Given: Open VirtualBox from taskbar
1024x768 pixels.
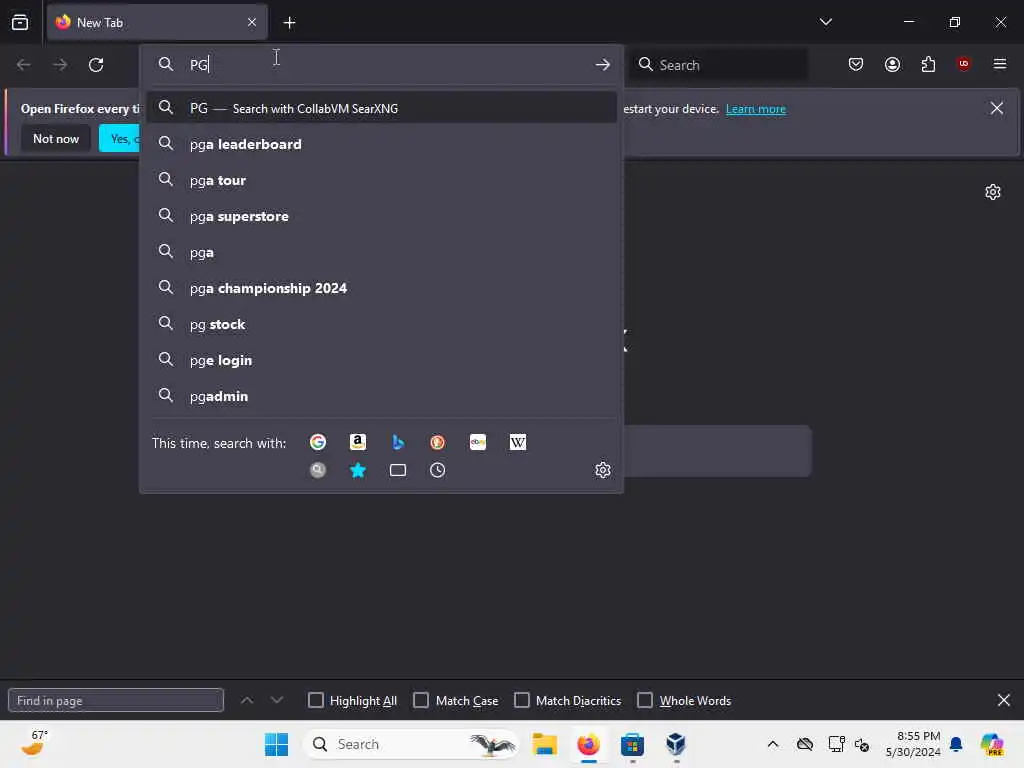Looking at the screenshot, I should point(676,744).
